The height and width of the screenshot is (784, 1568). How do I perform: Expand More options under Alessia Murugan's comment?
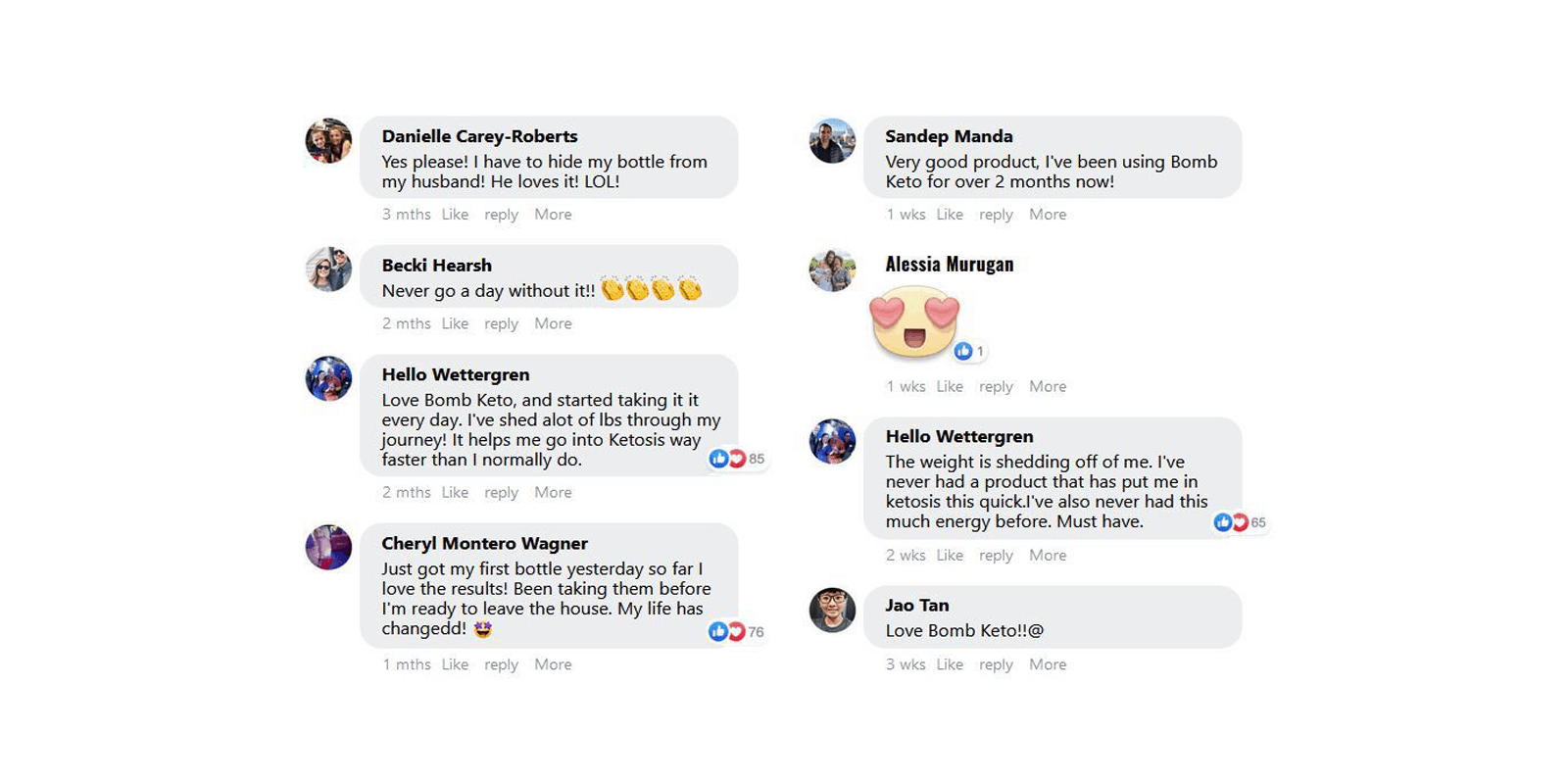1048,386
